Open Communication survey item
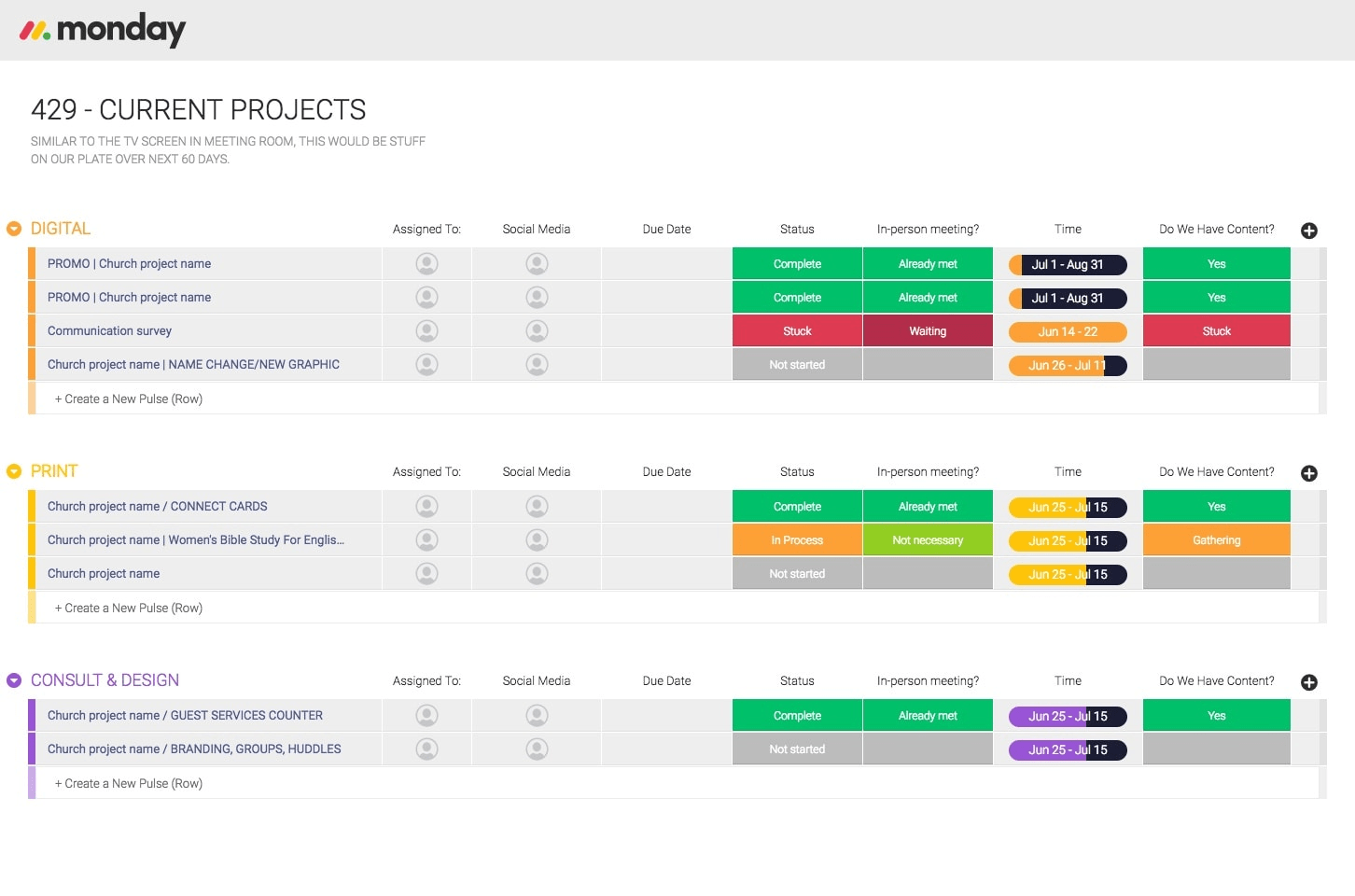1355x896 pixels. coord(109,330)
